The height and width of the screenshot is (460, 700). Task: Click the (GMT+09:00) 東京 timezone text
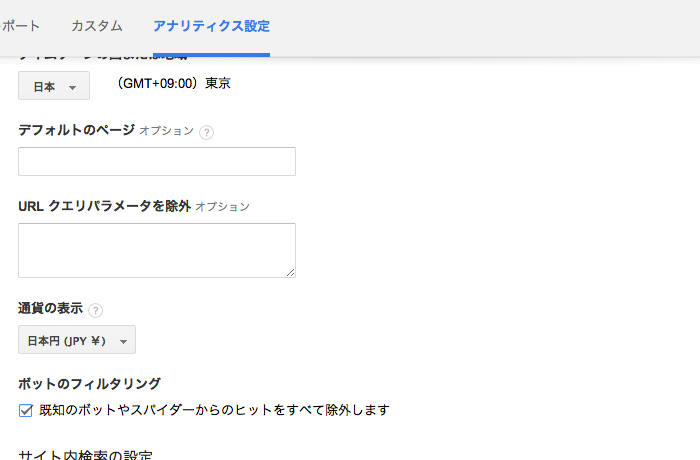point(174,84)
